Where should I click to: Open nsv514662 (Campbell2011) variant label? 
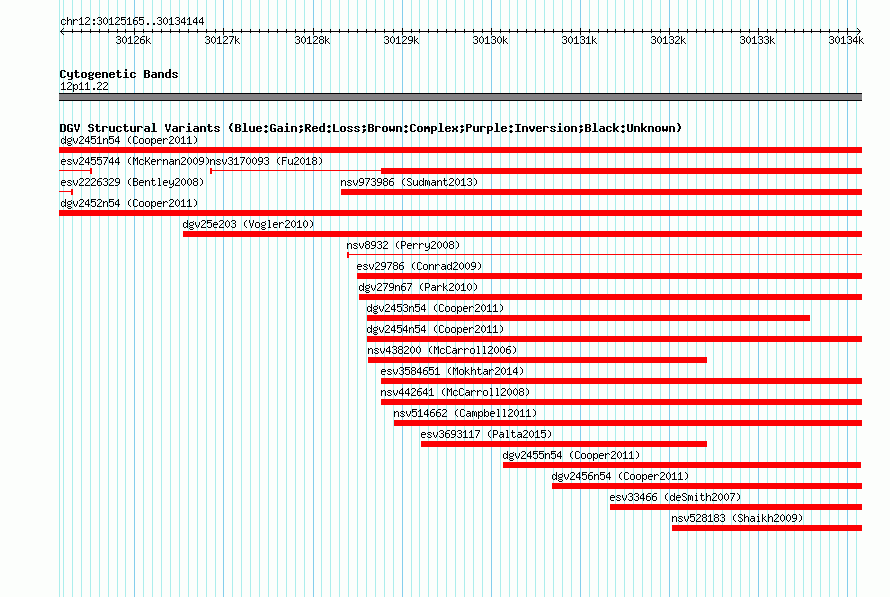[x=465, y=413]
